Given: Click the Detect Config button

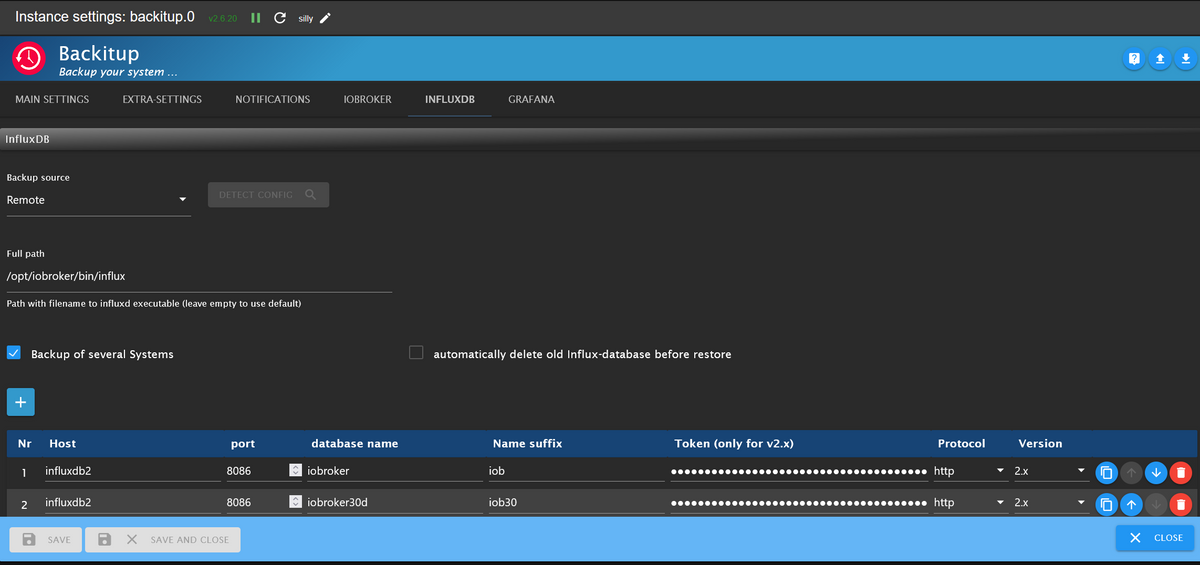Looking at the screenshot, I should click(268, 195).
